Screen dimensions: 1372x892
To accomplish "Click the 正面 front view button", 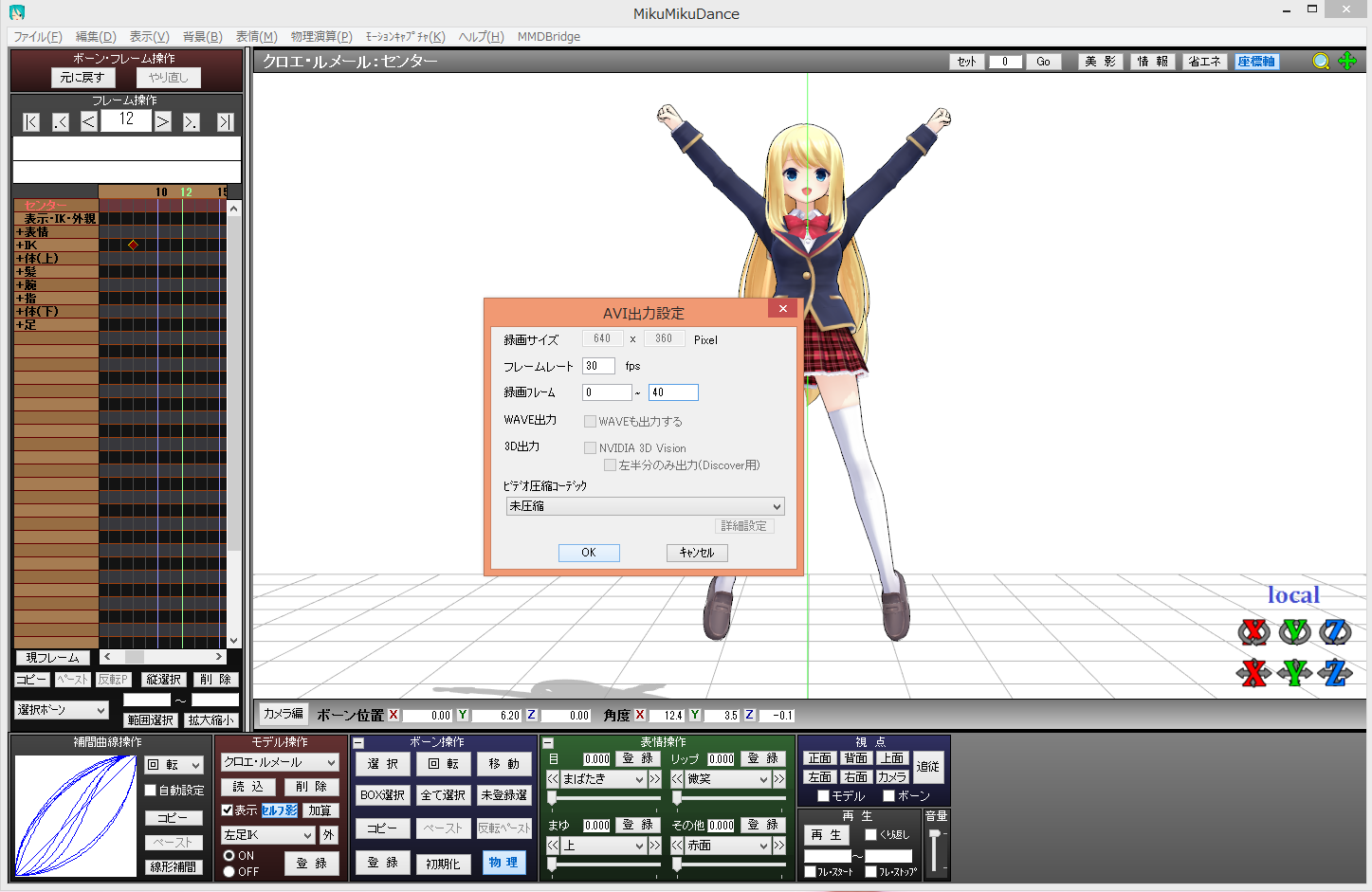I will 820,758.
